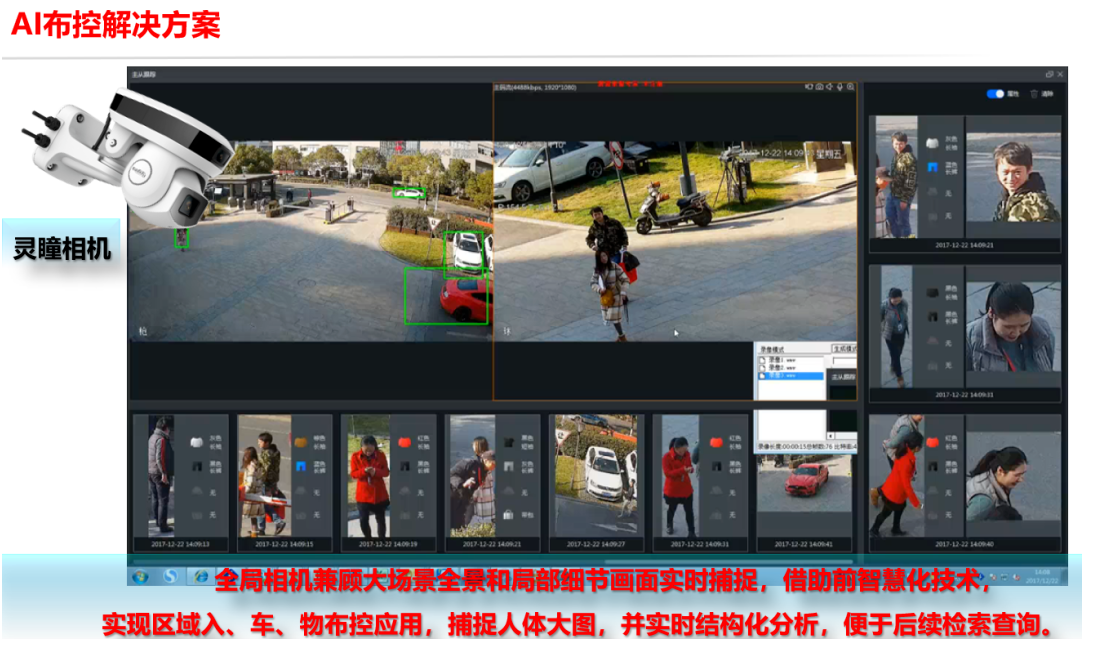The image size is (1102, 658).
Task: Toggle the blue 属性 attribute switch
Action: [x=995, y=94]
